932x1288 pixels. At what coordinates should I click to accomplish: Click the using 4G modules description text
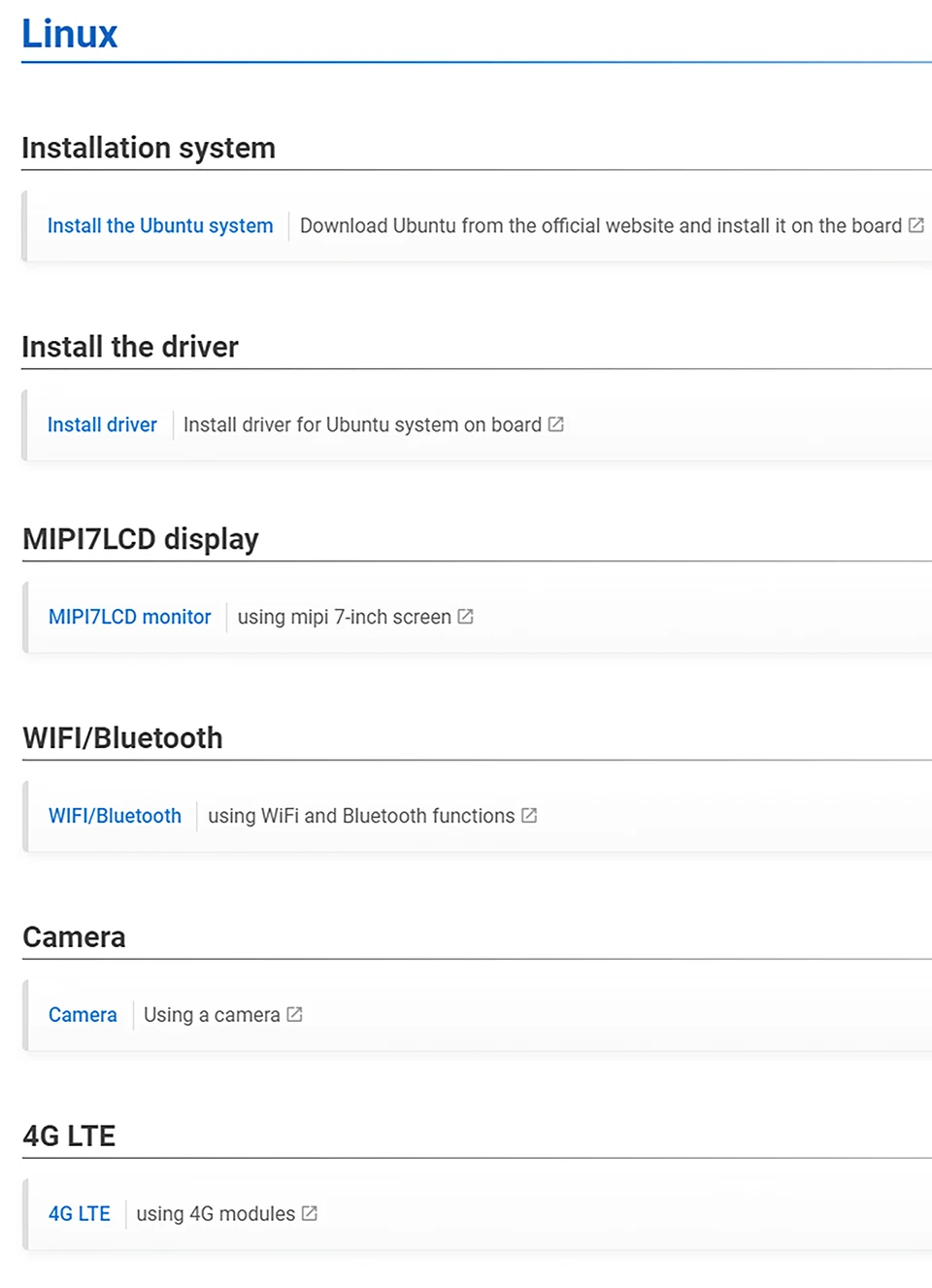coord(216,1214)
